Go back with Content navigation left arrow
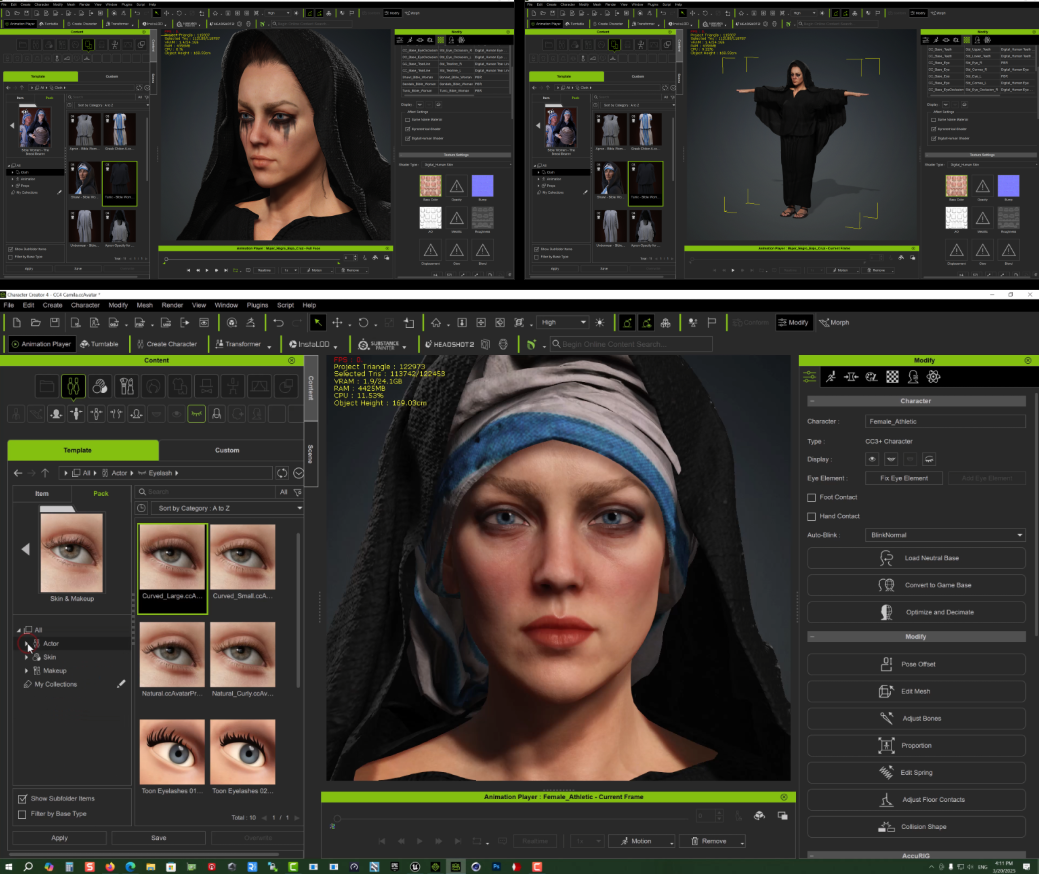The height and width of the screenshot is (874, 1039). pos(18,472)
